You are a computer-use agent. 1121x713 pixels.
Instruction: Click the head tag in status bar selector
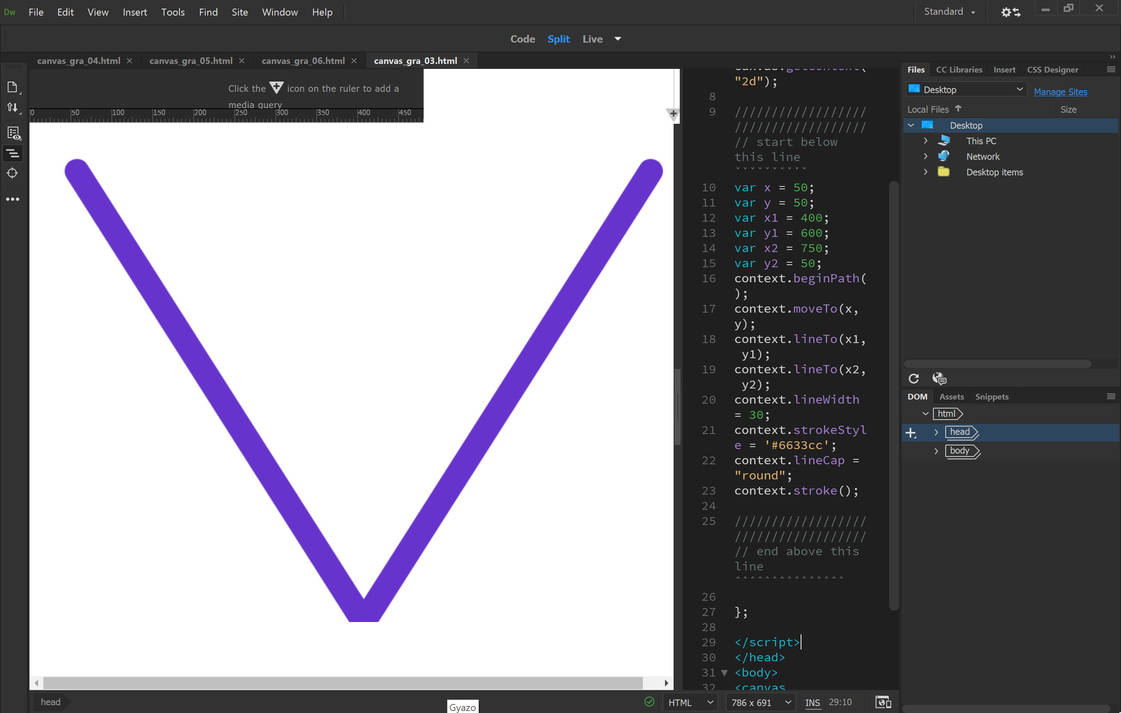(50, 702)
